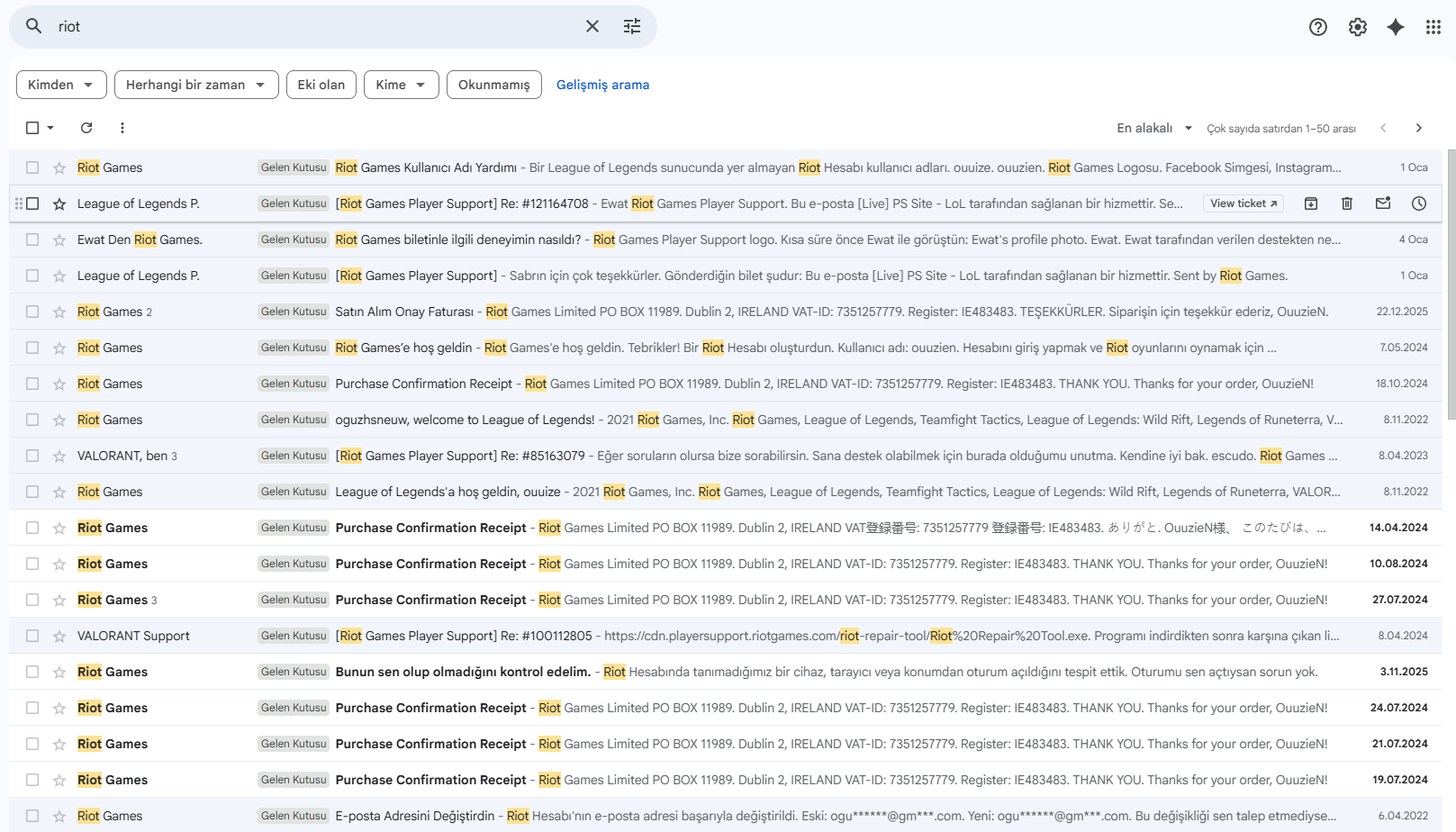Delete the #121164708 support email with trash icon
The image size is (1456, 832).
click(x=1347, y=203)
